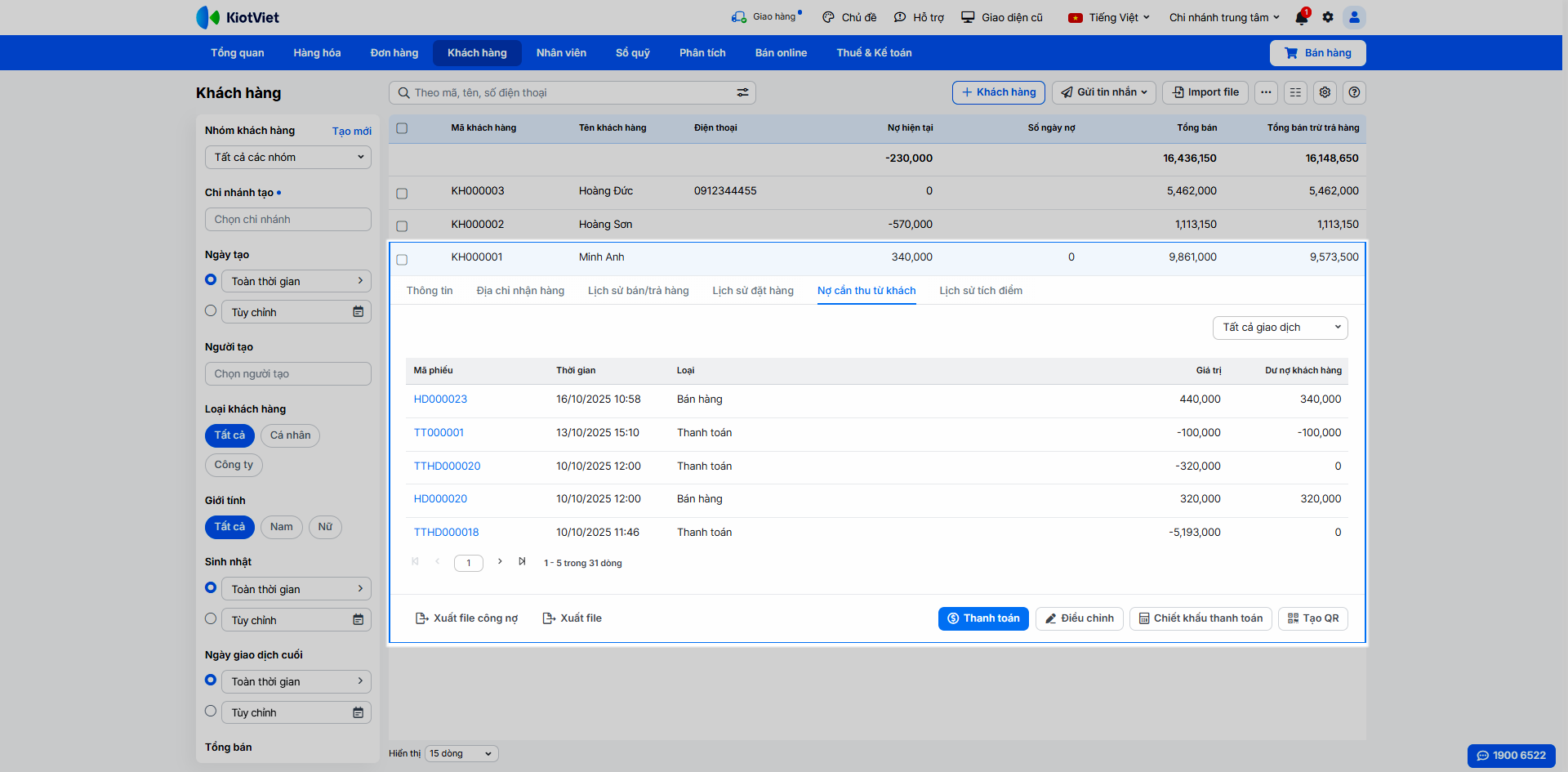This screenshot has height=772, width=1568.
Task: Open the notification bell icon
Action: (x=1301, y=18)
